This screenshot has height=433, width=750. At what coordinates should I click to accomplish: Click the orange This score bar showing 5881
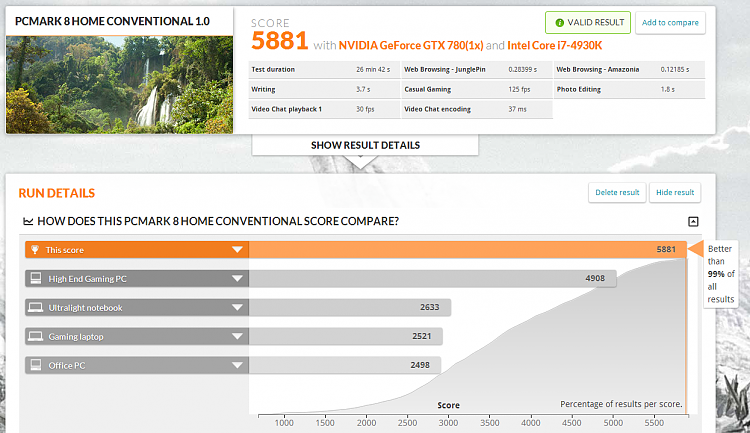pyautogui.click(x=468, y=250)
